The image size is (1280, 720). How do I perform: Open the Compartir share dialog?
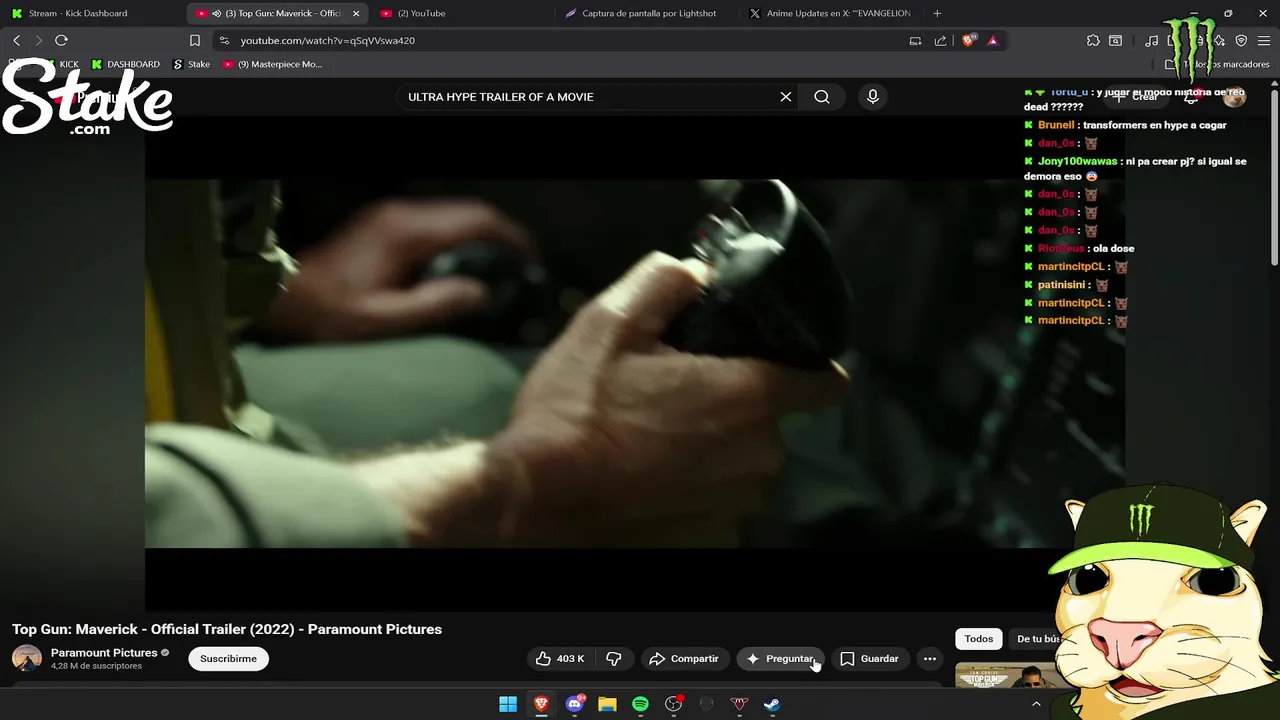684,658
